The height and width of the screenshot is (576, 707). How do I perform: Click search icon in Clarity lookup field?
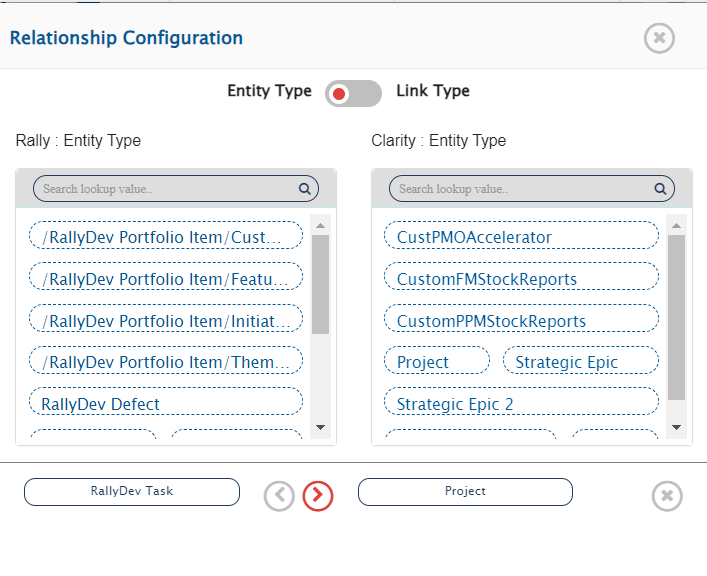[660, 188]
